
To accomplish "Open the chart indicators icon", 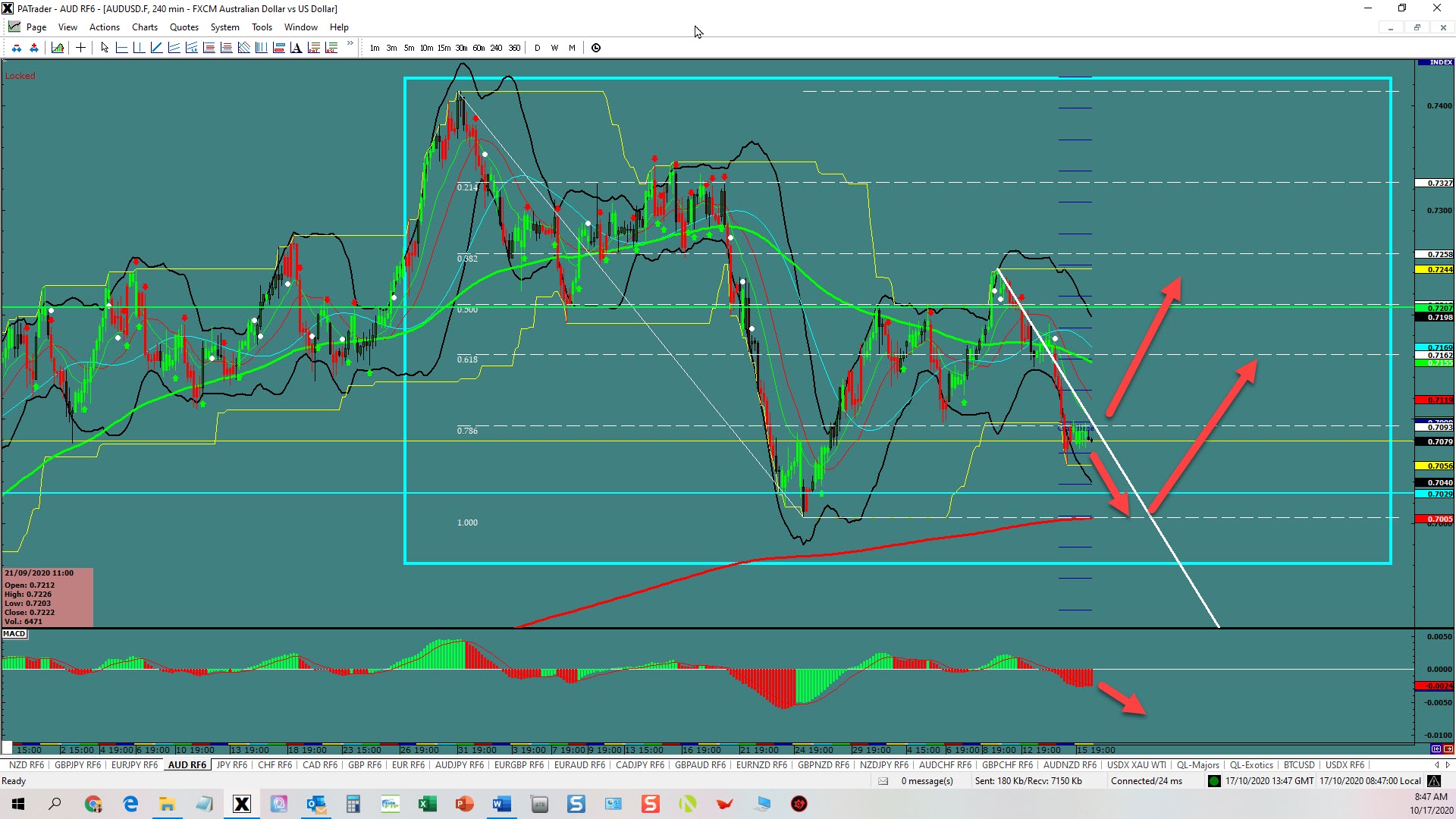I will pos(58,48).
